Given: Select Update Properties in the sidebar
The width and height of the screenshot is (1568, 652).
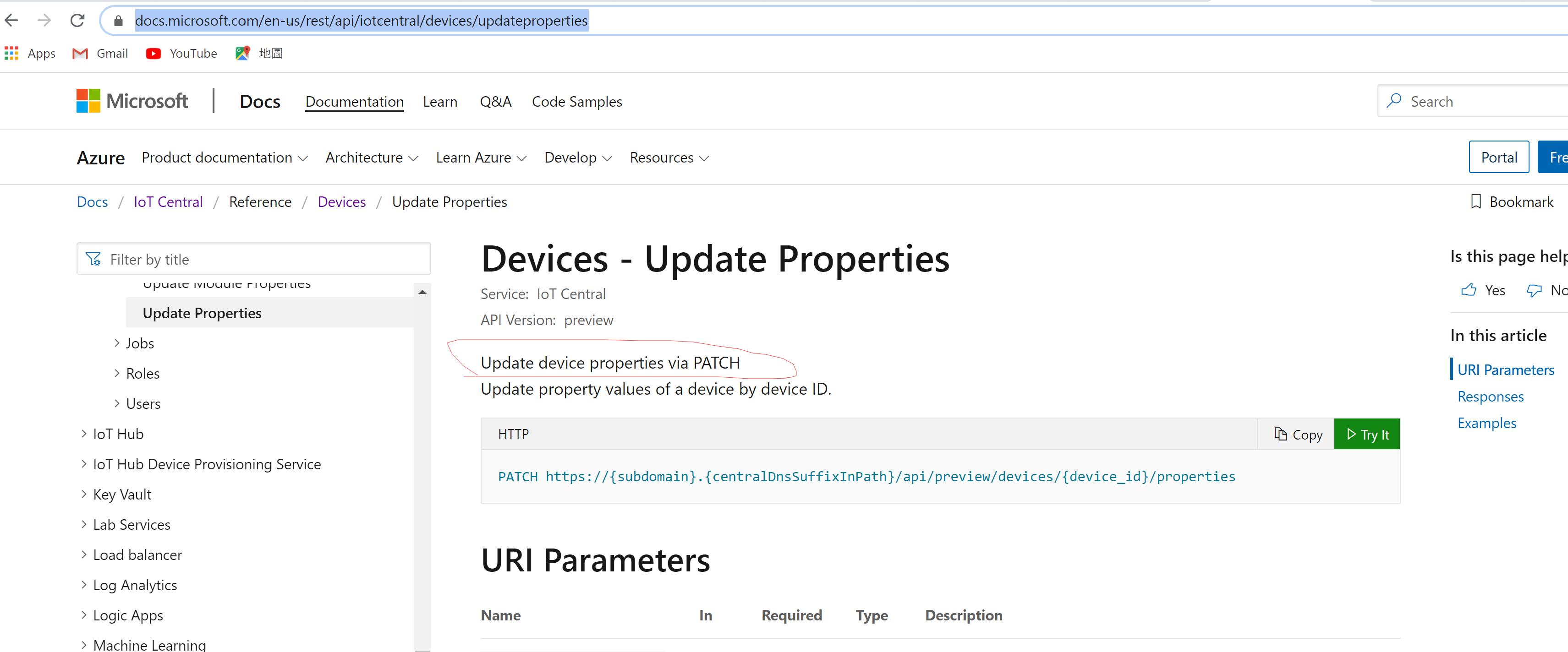Looking at the screenshot, I should coord(269,313).
